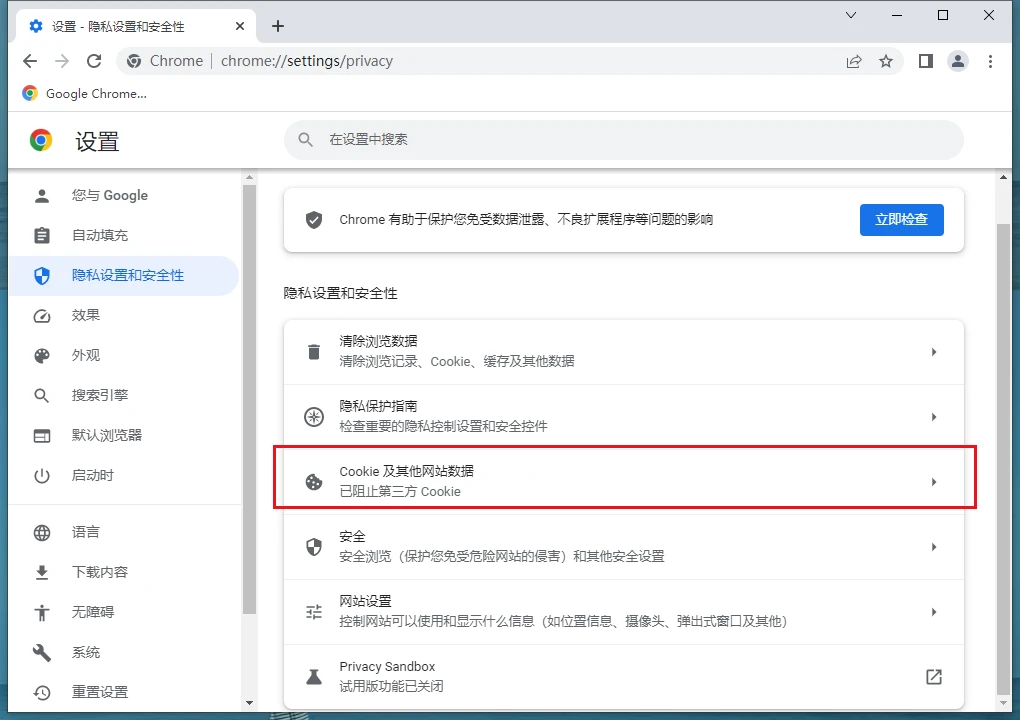Click the cookie icon
This screenshot has height=720, width=1020.
[x=314, y=482]
